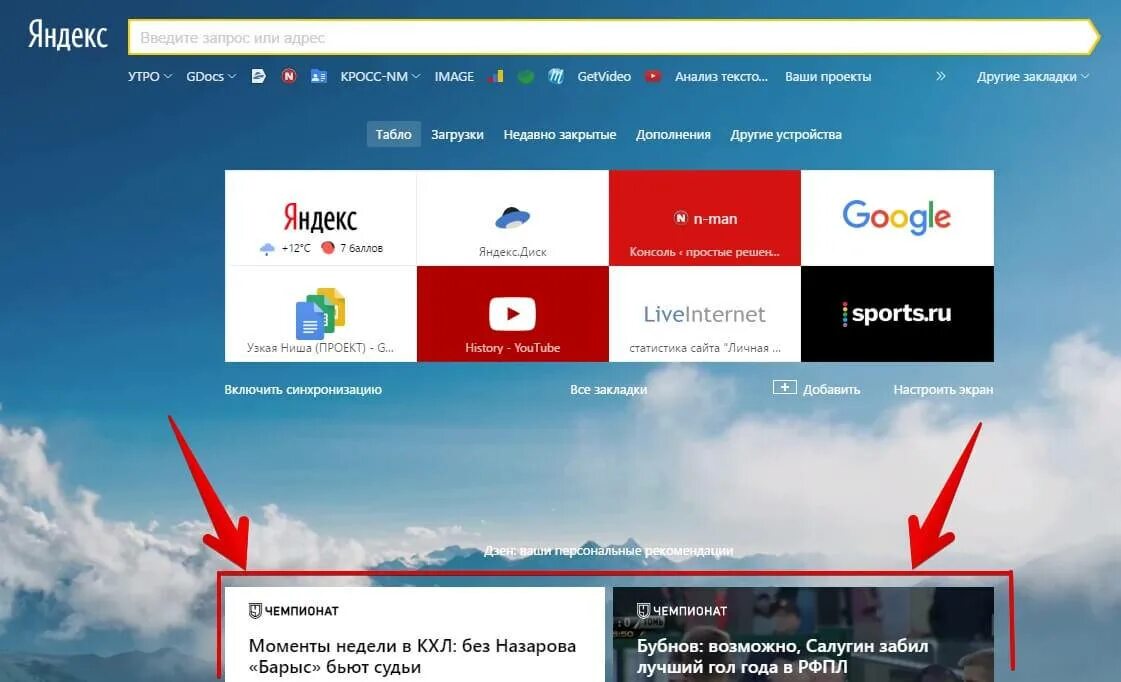Image resolution: width=1121 pixels, height=682 pixels.
Task: Click the Дзен персональные рекомендации heading
Action: (x=608, y=550)
